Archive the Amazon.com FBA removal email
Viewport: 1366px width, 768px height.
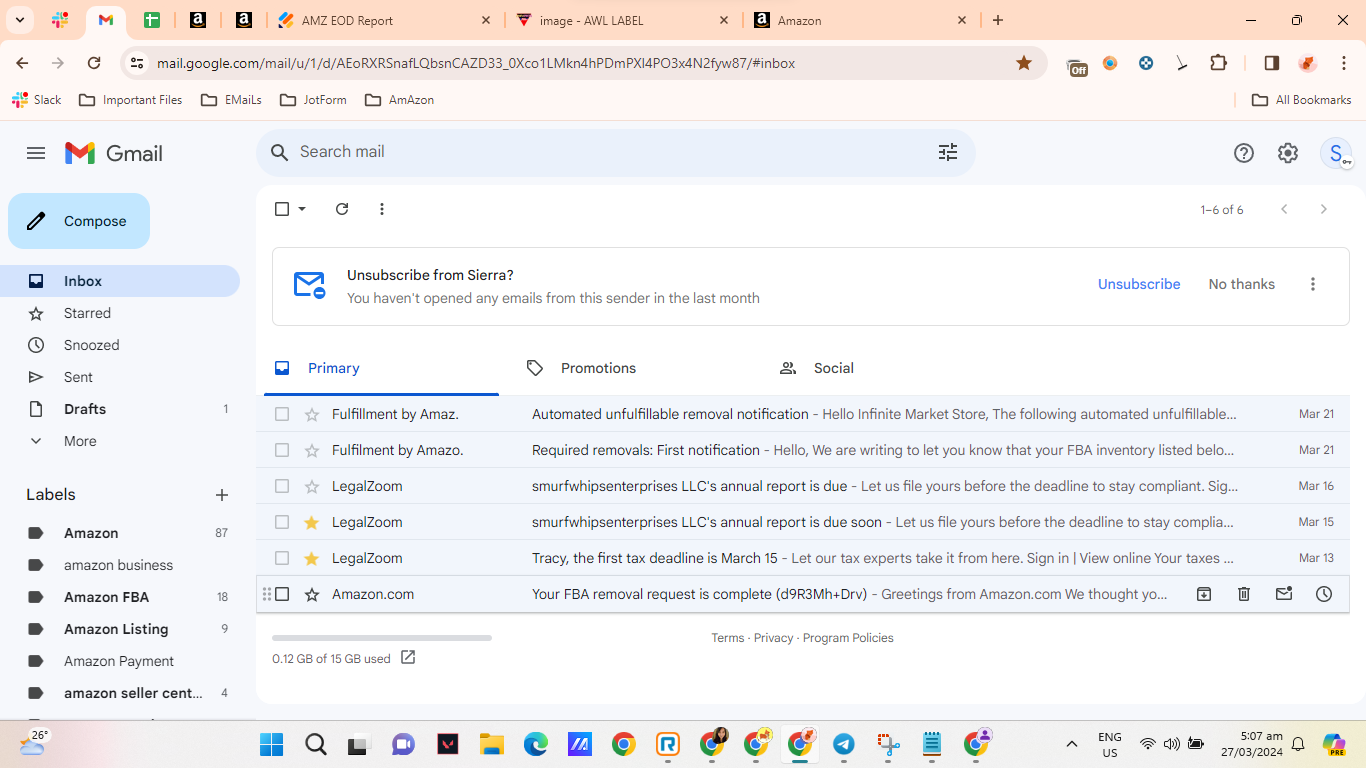point(1204,594)
